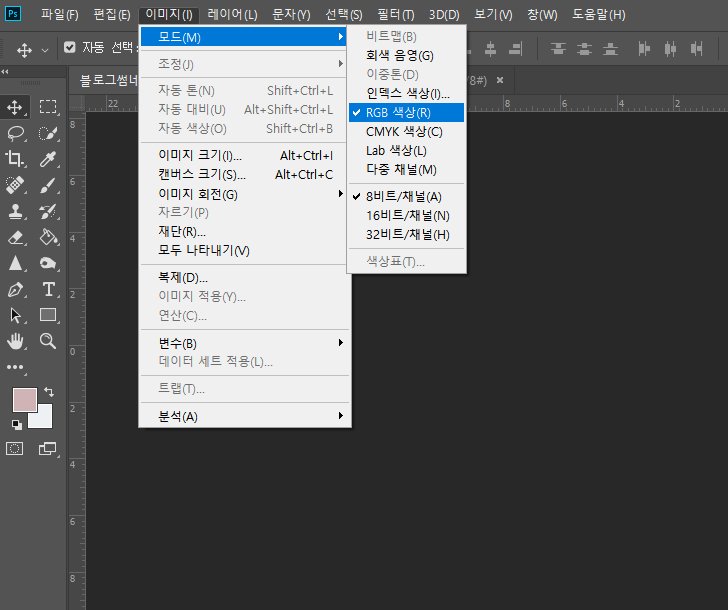
Task: Select the Hand tool
Action: (x=16, y=341)
